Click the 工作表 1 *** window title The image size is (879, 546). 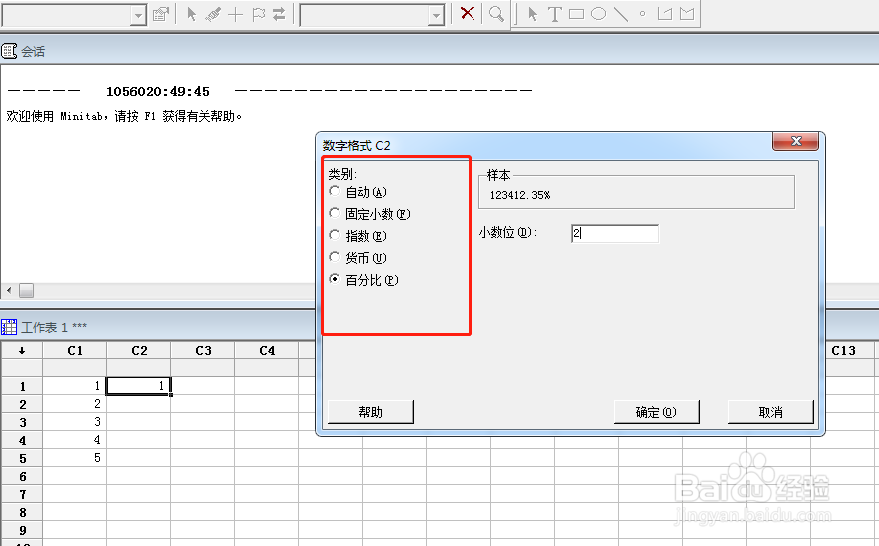click(54, 327)
